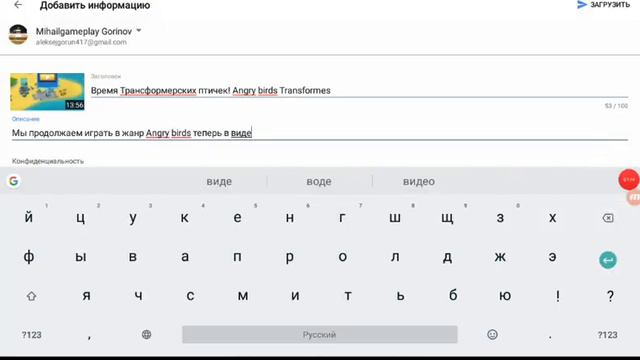Tap the р key

pos(290,257)
